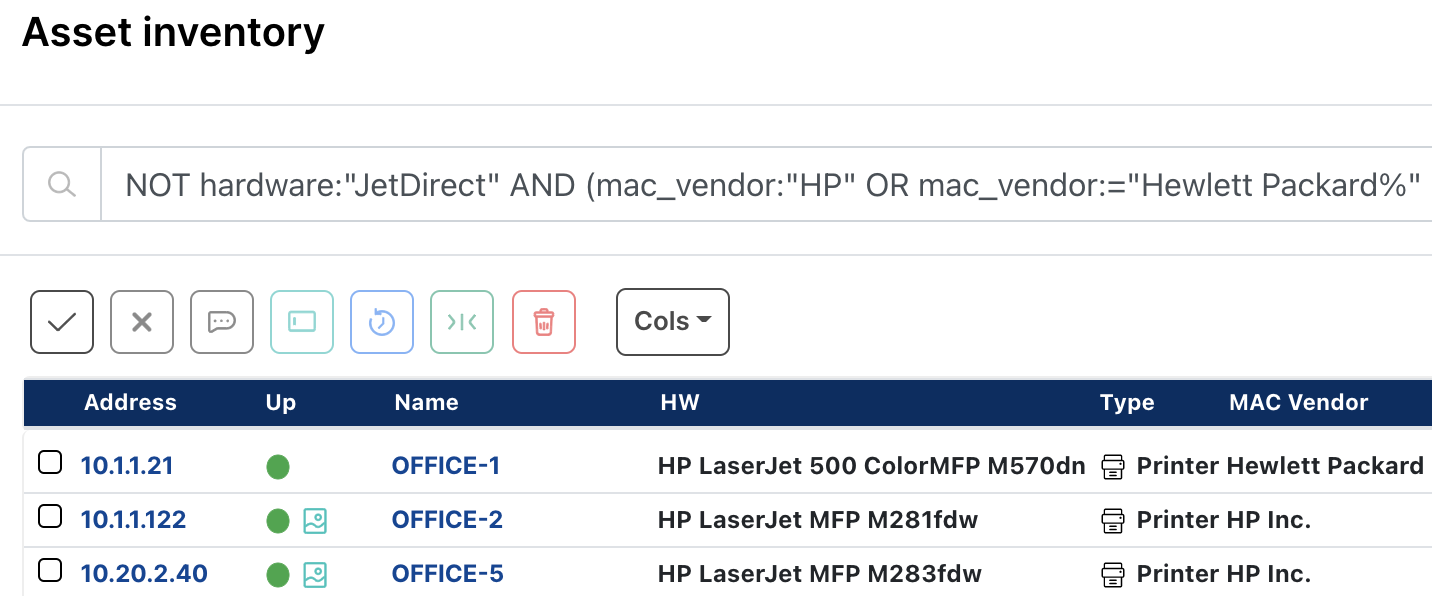Click the red trash delete icon

pyautogui.click(x=543, y=321)
